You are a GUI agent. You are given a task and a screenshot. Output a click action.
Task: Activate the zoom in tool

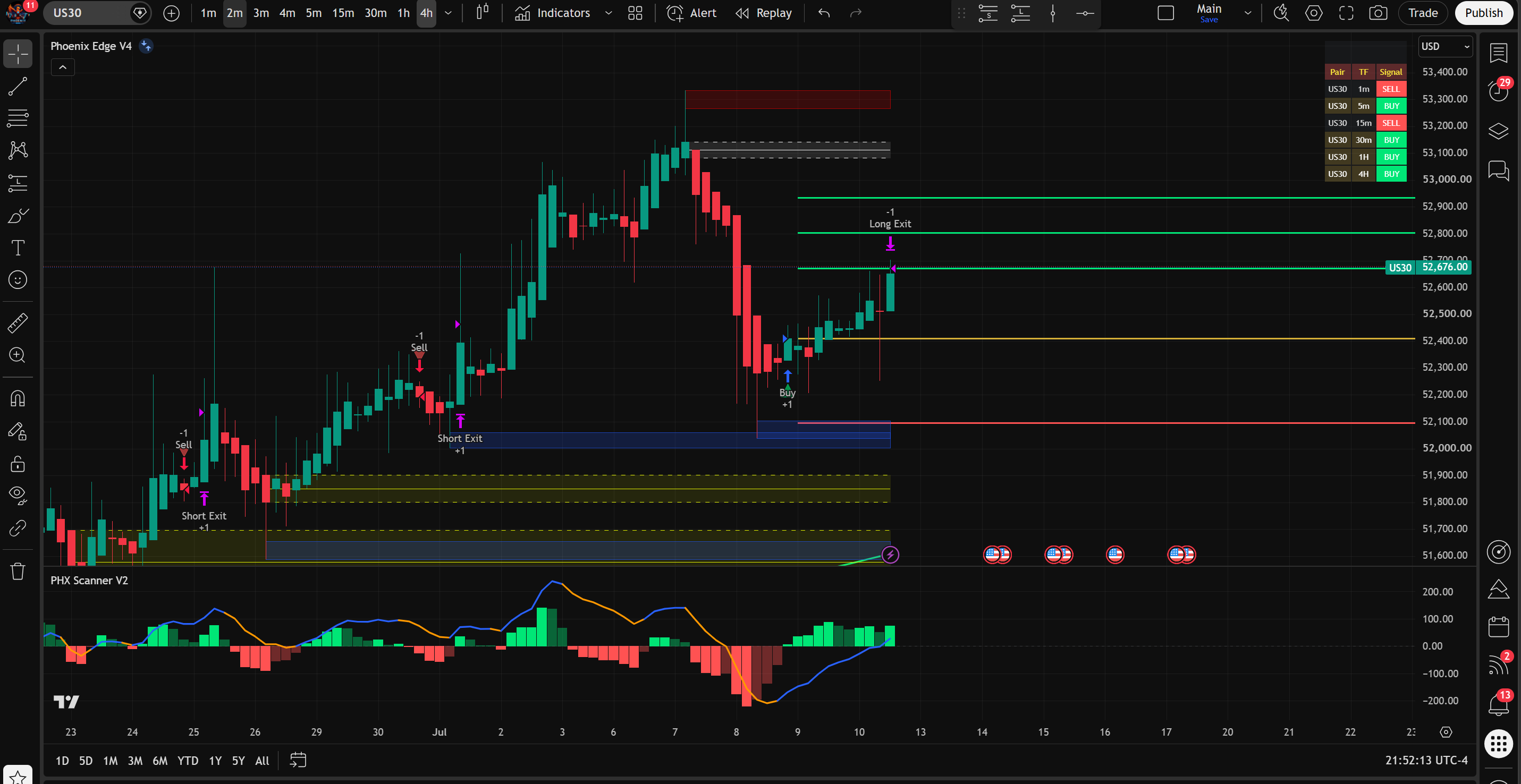pyautogui.click(x=18, y=355)
